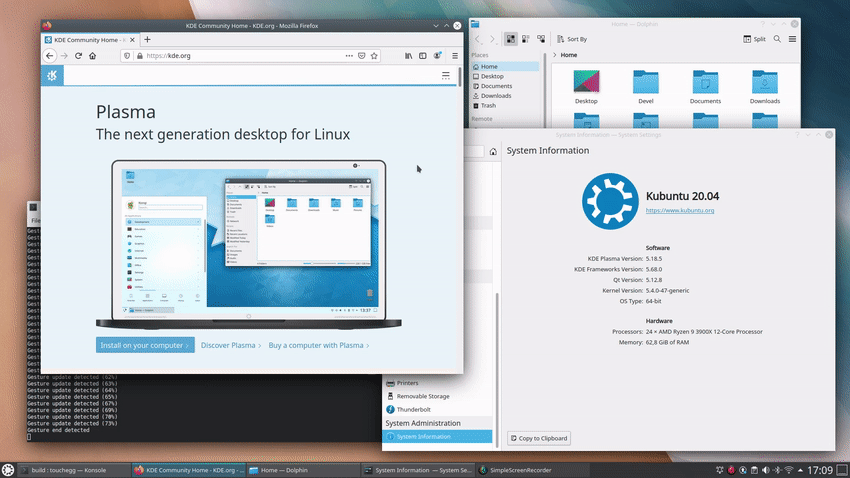The image size is (850, 478).
Task: Show hidden system tray icons arrow
Action: pos(801,470)
